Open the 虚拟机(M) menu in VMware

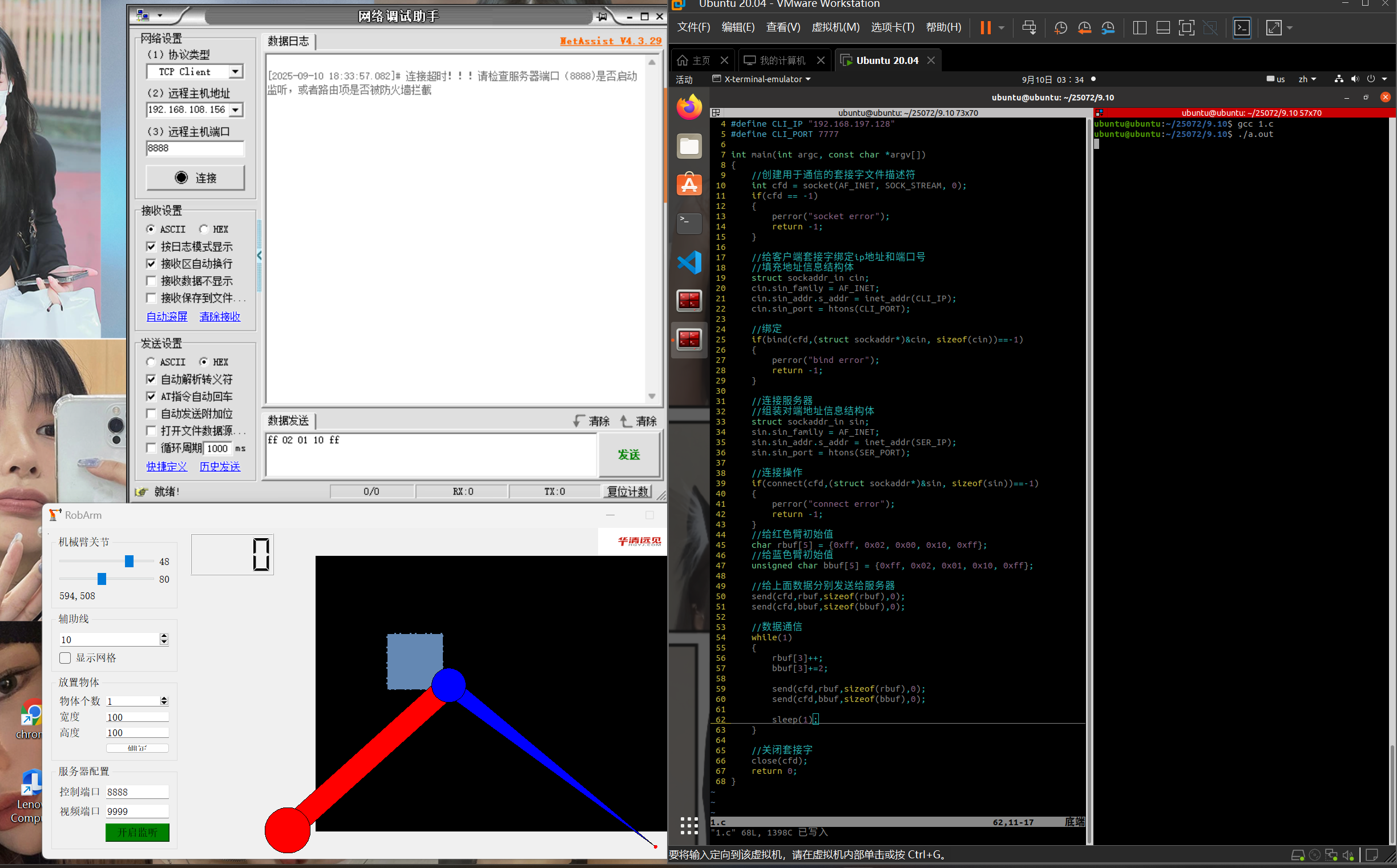click(835, 27)
